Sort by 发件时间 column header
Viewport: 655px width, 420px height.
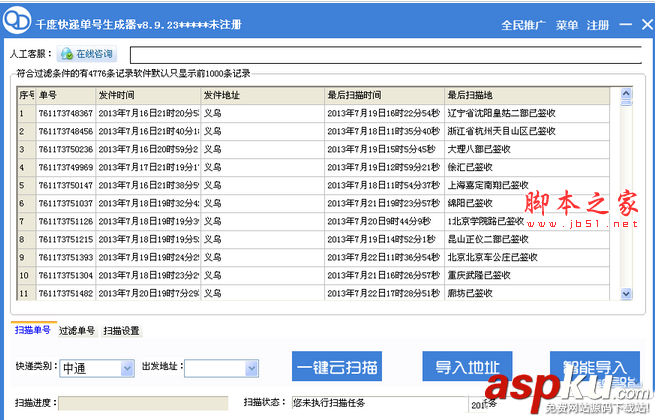coord(148,95)
